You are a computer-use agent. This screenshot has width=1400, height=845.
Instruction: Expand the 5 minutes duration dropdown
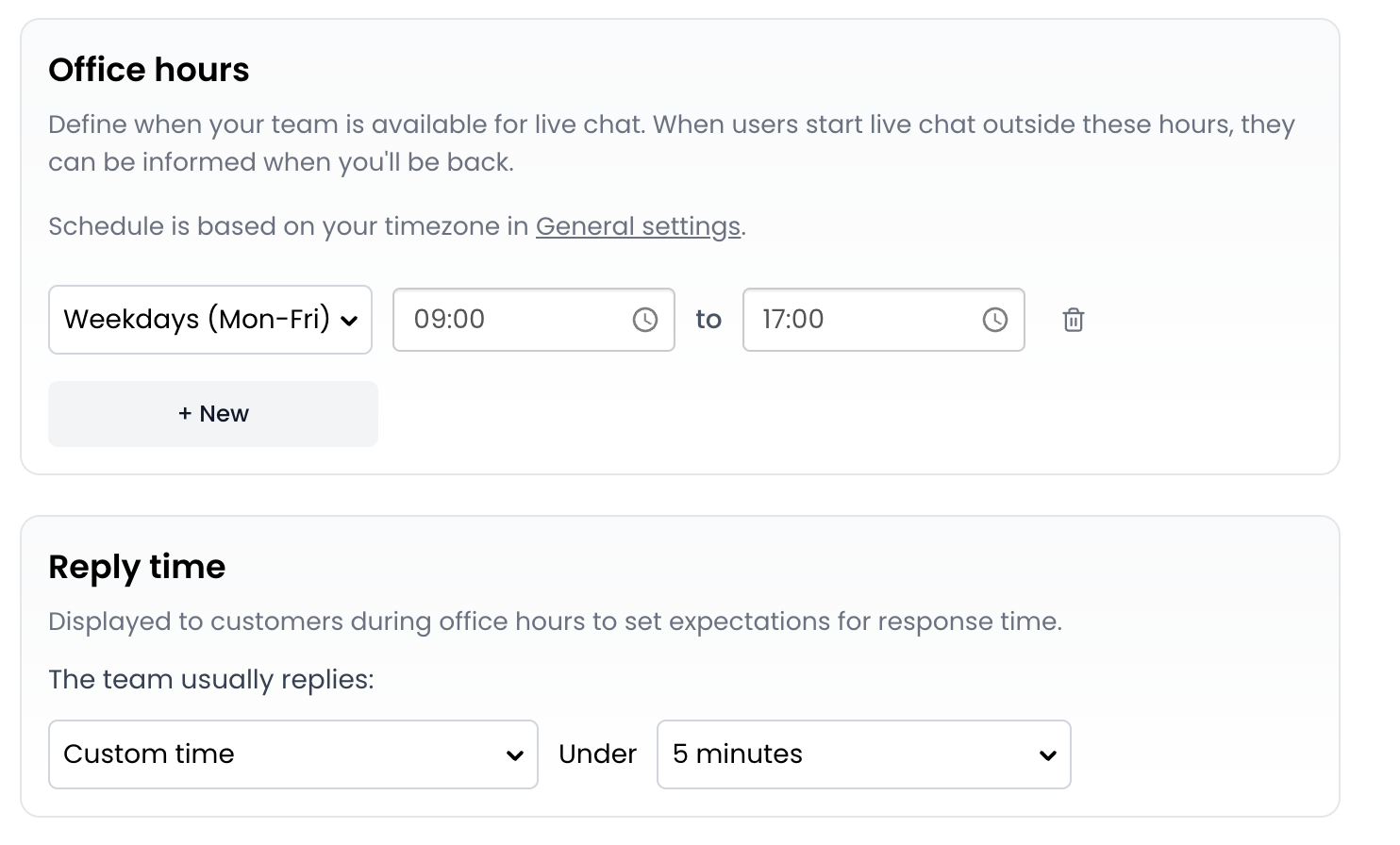point(849,754)
